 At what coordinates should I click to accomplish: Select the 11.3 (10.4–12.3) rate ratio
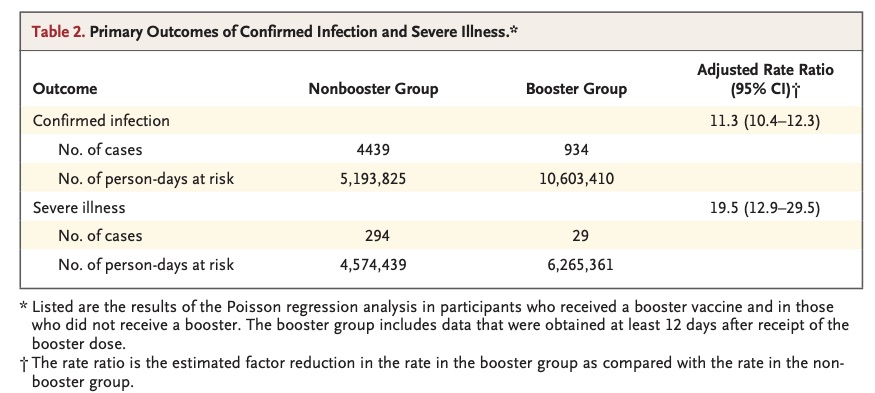[764, 121]
